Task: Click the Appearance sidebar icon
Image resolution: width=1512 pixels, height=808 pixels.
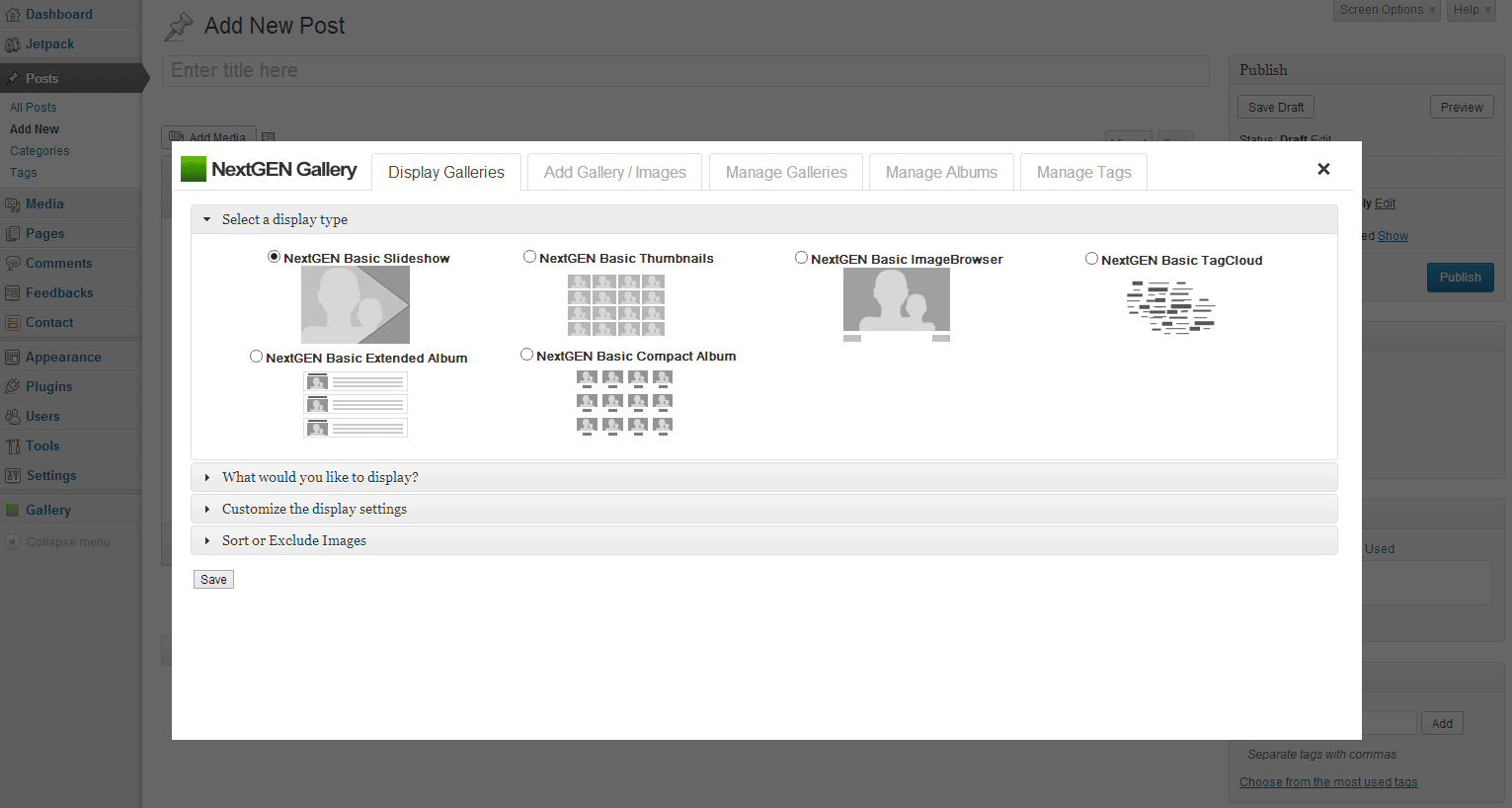Action: [x=13, y=358]
